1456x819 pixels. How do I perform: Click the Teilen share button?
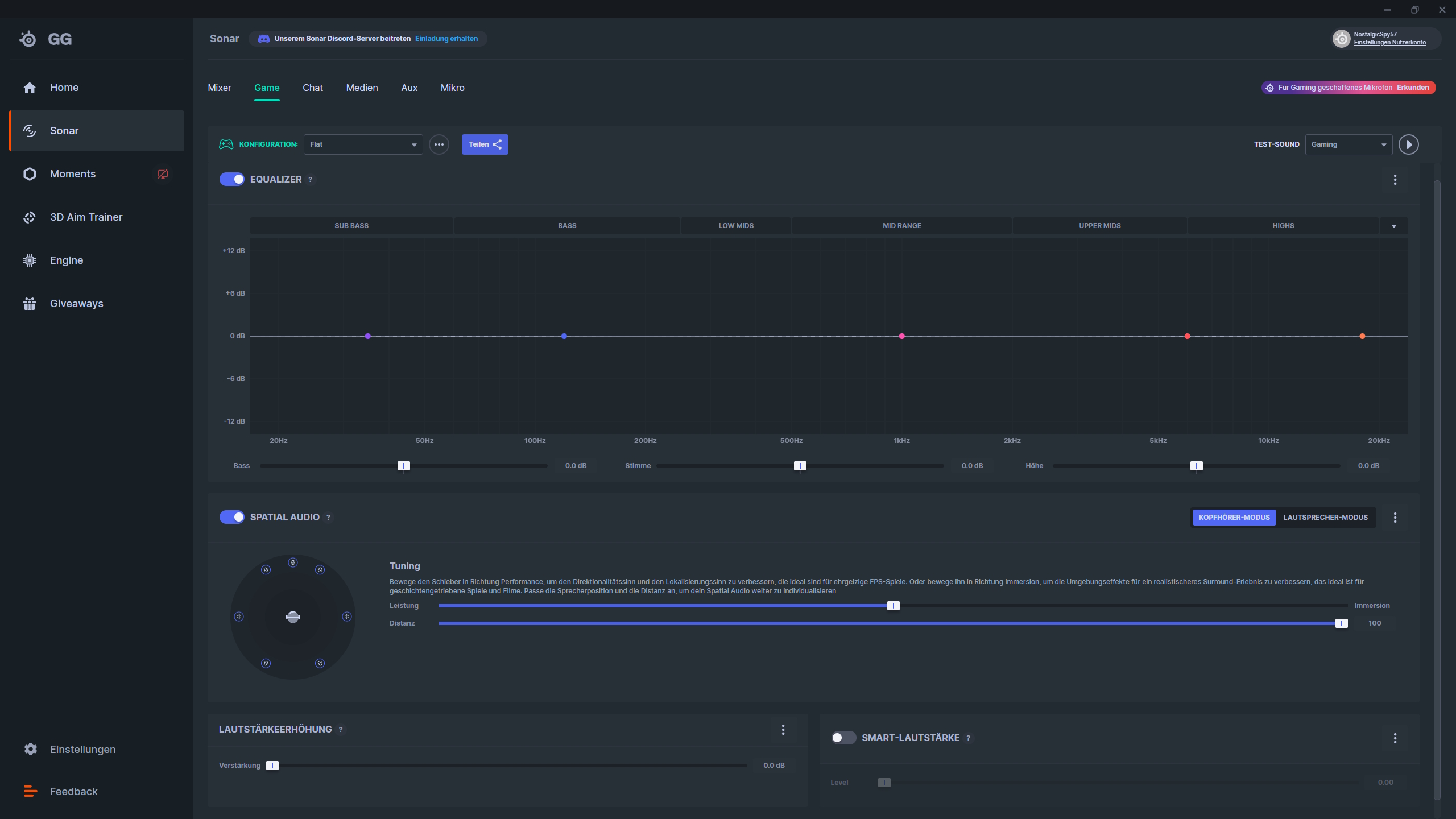coord(485,144)
